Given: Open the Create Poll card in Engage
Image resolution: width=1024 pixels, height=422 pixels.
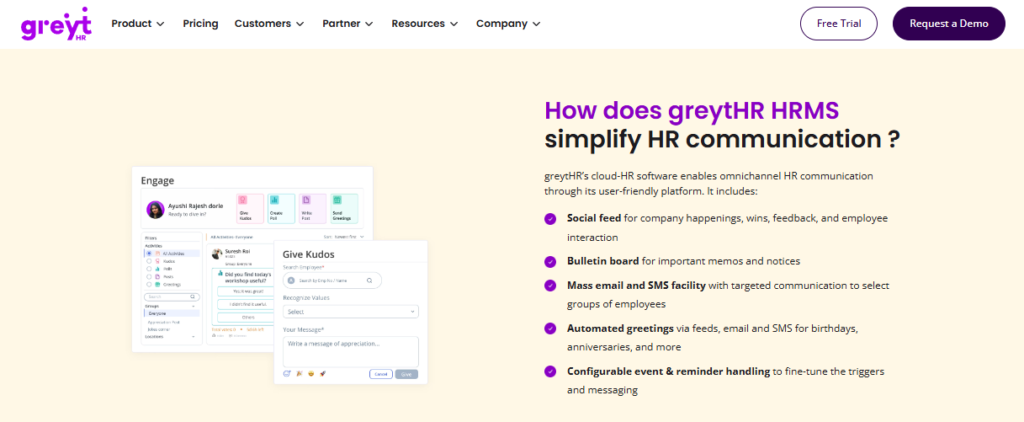Looking at the screenshot, I should click(x=281, y=208).
